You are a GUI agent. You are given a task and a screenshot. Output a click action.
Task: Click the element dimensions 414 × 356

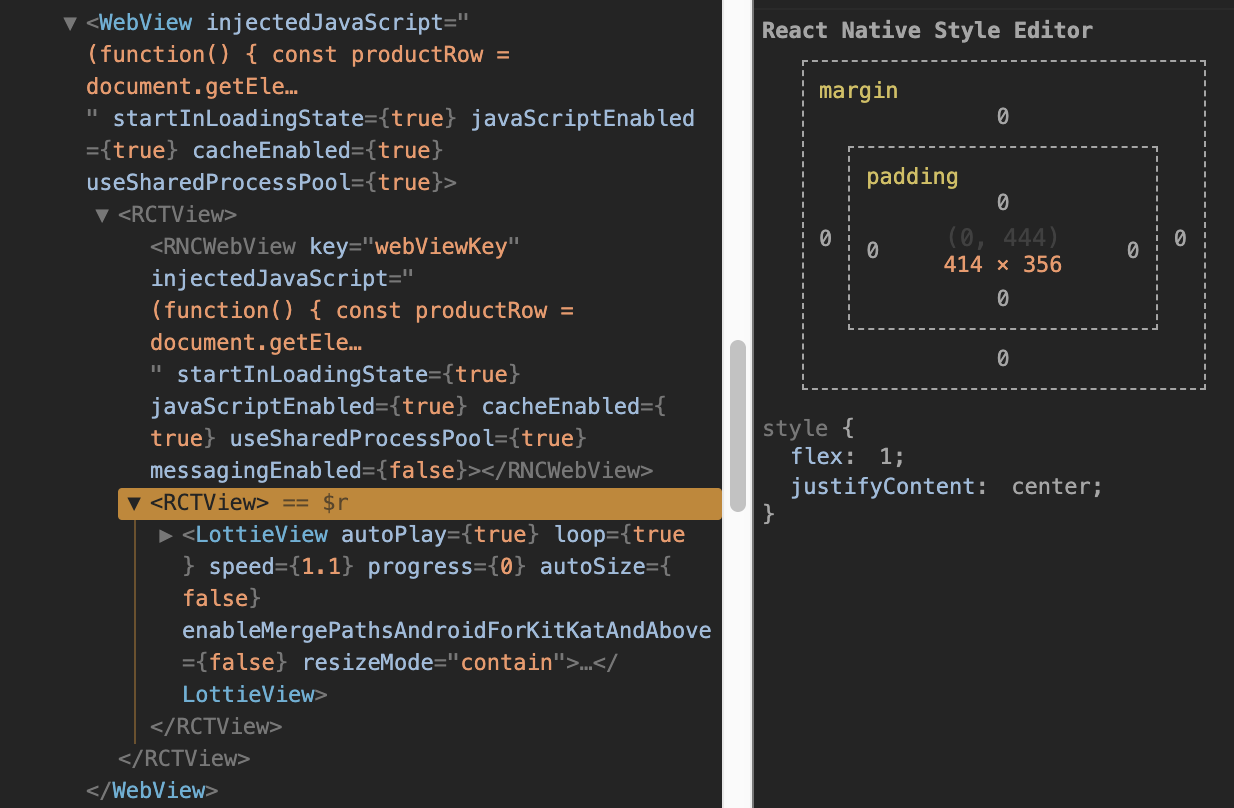pos(1002,266)
